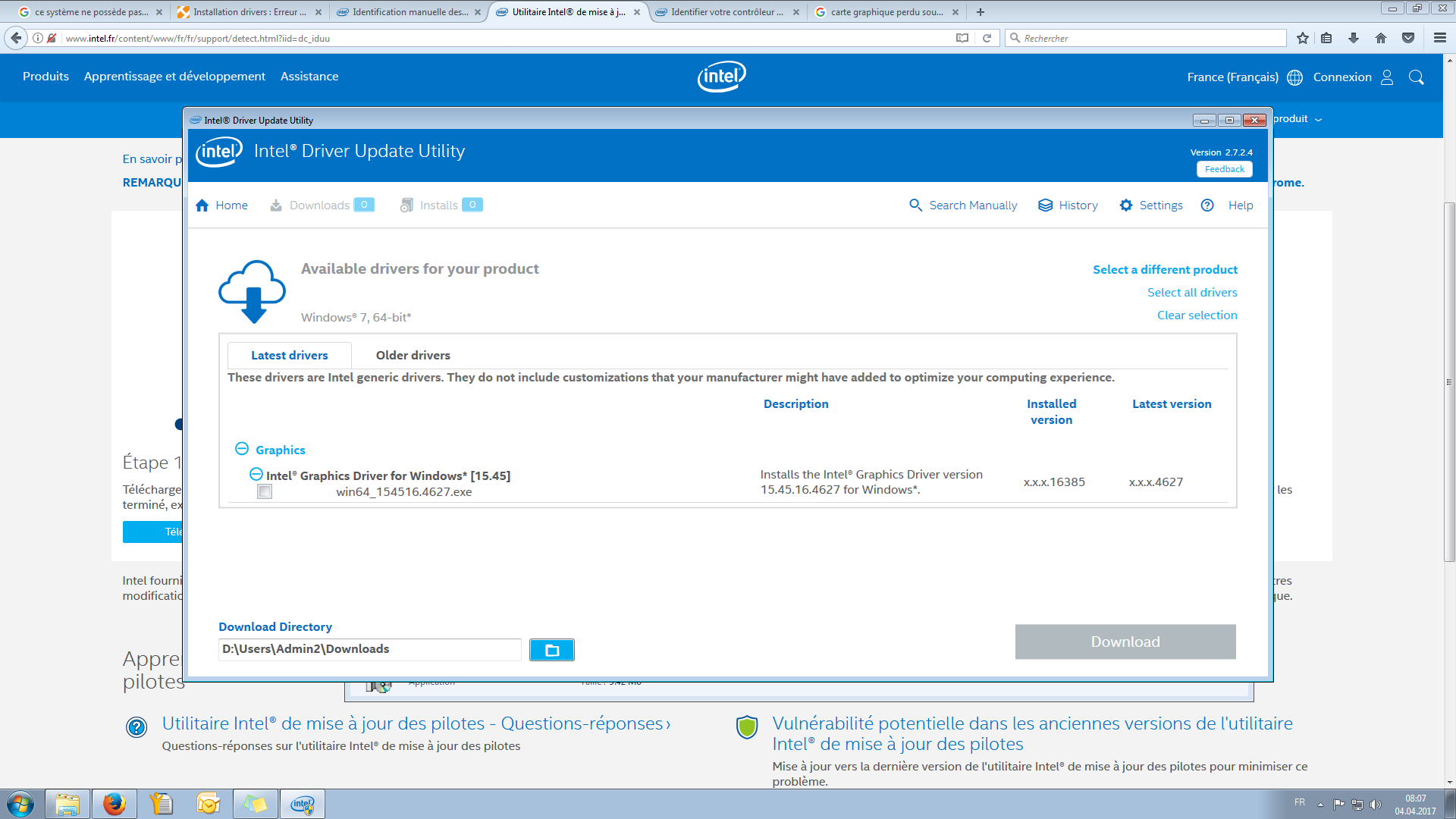1456x819 pixels.
Task: Bookmark this page with star
Action: pyautogui.click(x=1303, y=38)
